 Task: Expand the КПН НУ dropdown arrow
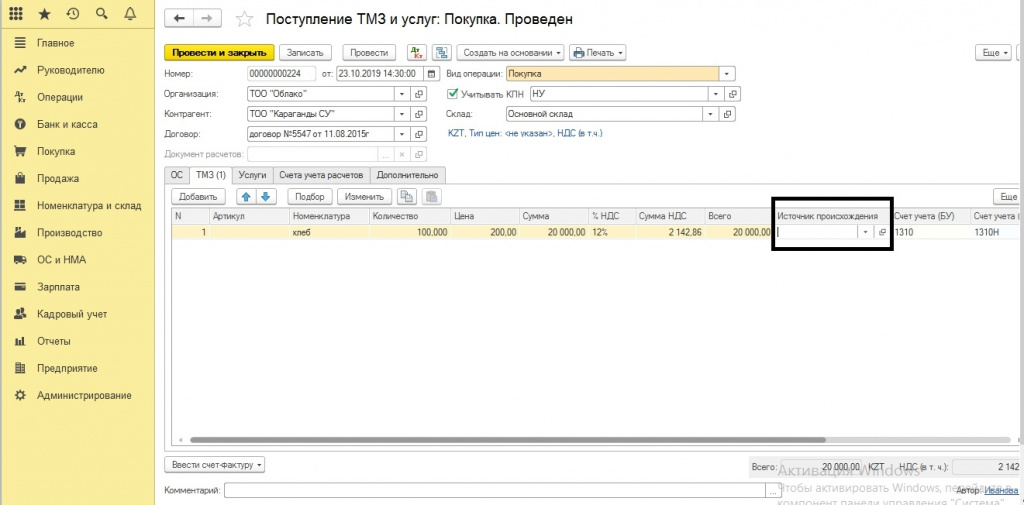point(717,94)
